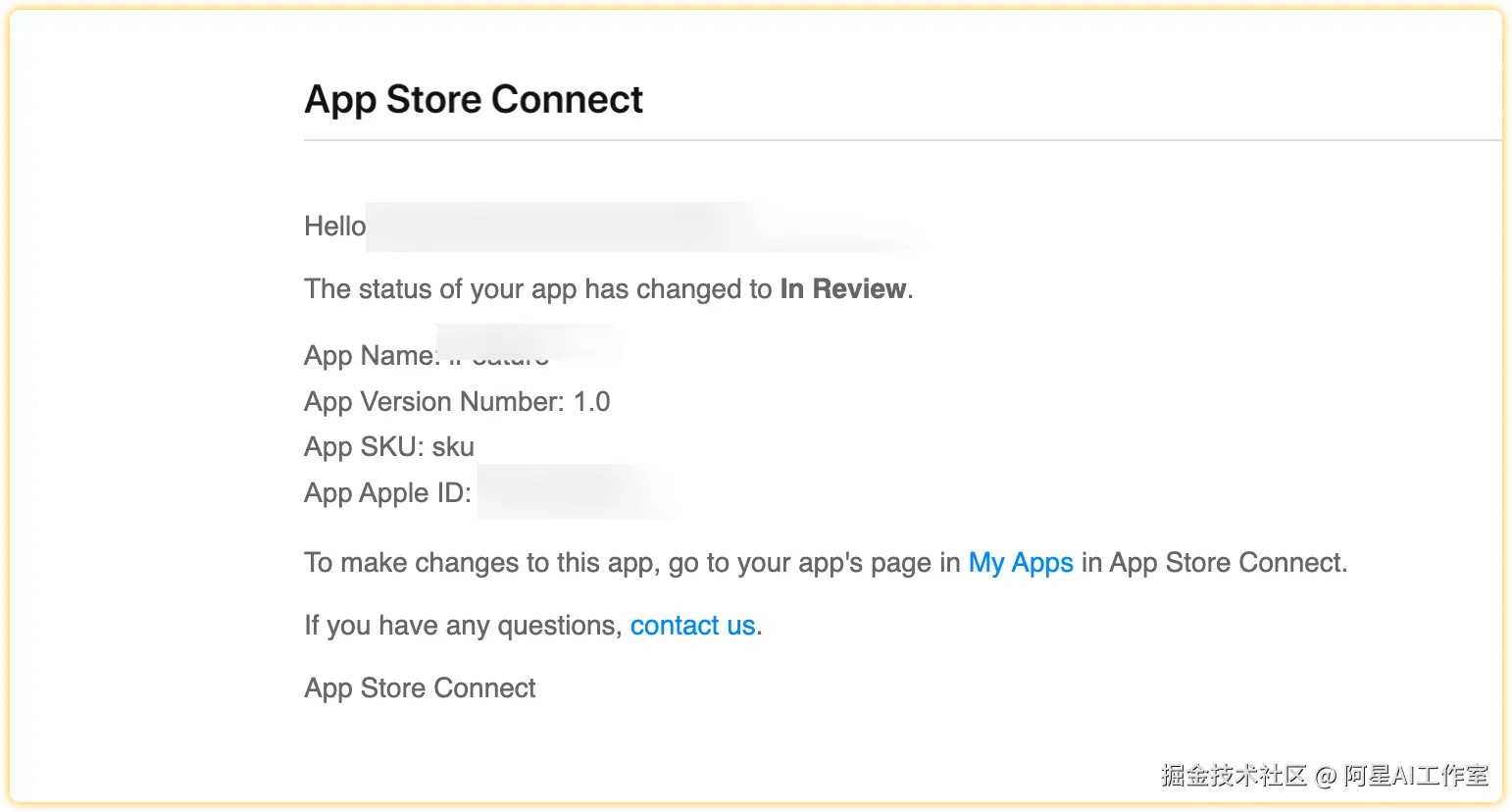Click the sku value text

(453, 447)
